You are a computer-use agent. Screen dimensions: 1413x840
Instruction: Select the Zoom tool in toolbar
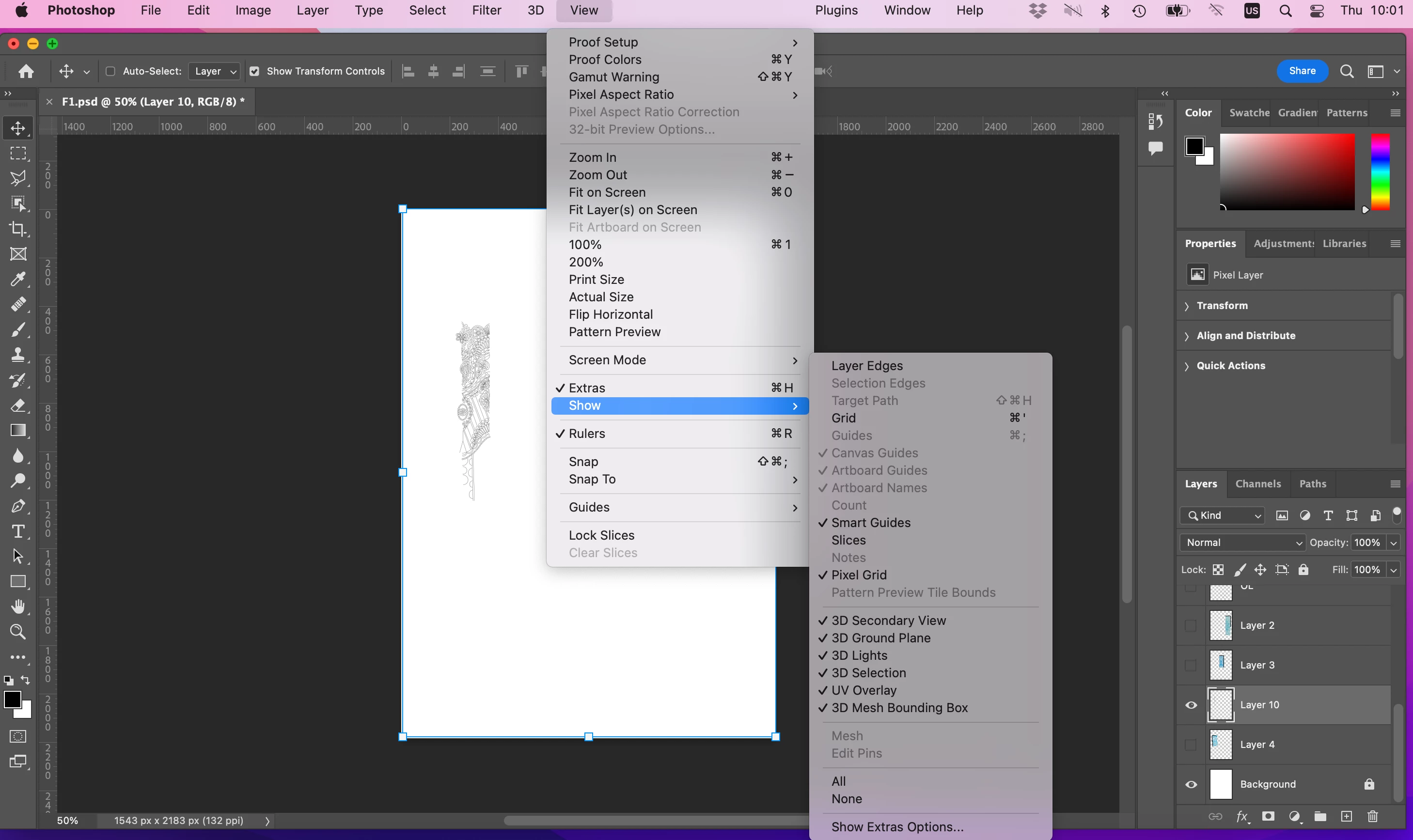tap(18, 632)
